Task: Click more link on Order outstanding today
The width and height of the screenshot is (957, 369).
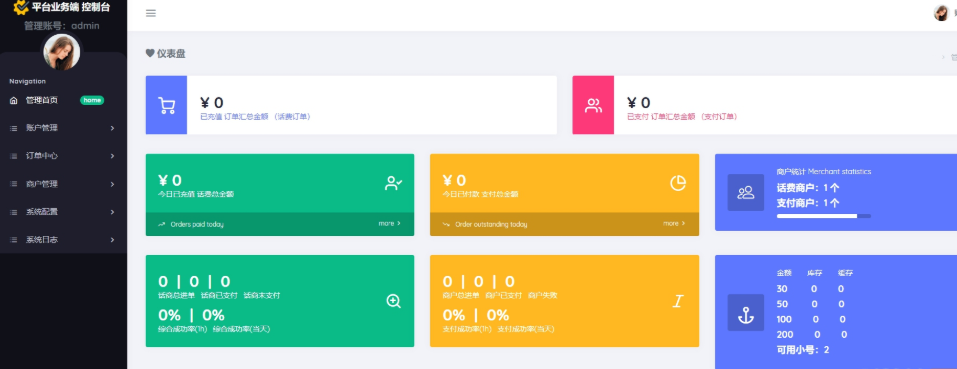Action: coord(674,224)
